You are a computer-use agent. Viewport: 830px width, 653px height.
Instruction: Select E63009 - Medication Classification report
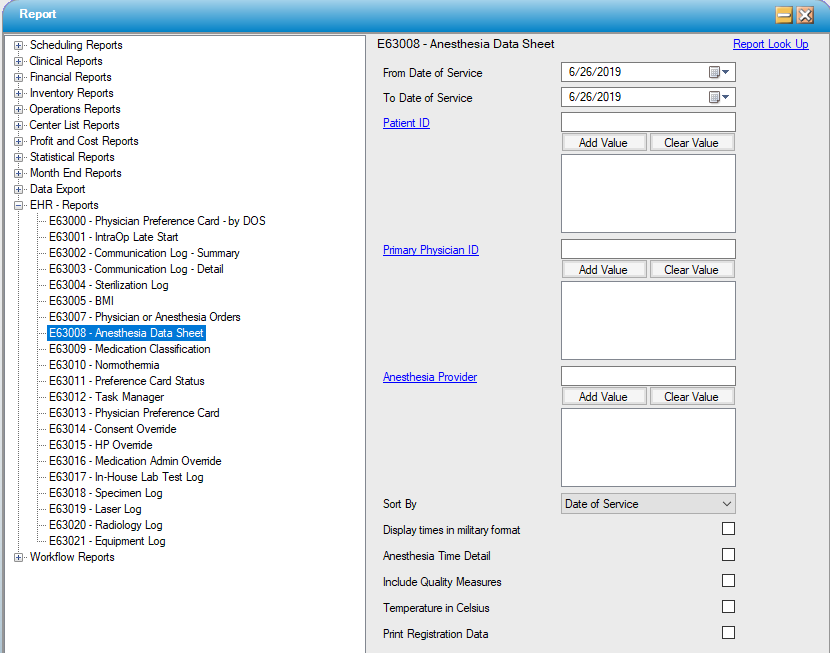pos(129,349)
